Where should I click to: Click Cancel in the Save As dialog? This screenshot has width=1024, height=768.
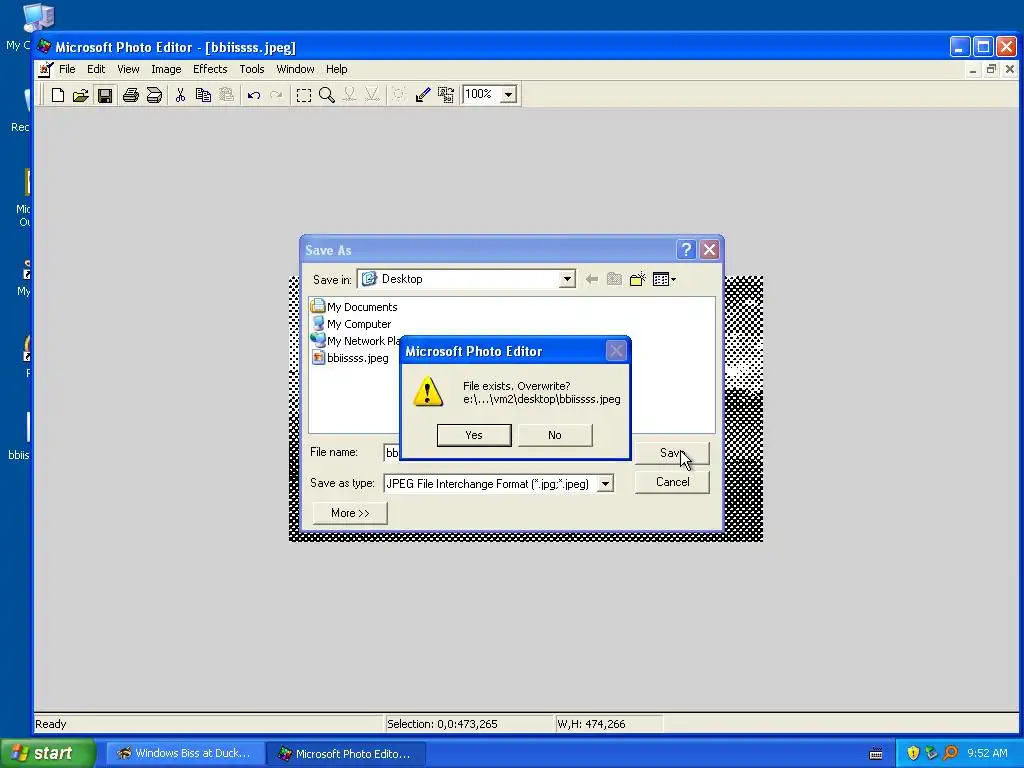pyautogui.click(x=672, y=482)
